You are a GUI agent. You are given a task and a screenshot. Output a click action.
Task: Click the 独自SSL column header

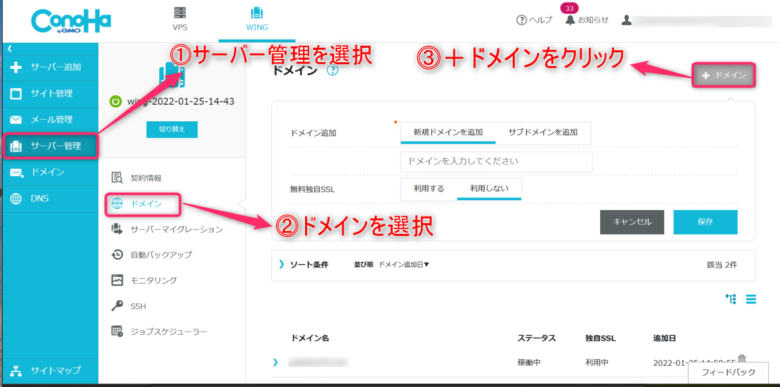click(600, 338)
